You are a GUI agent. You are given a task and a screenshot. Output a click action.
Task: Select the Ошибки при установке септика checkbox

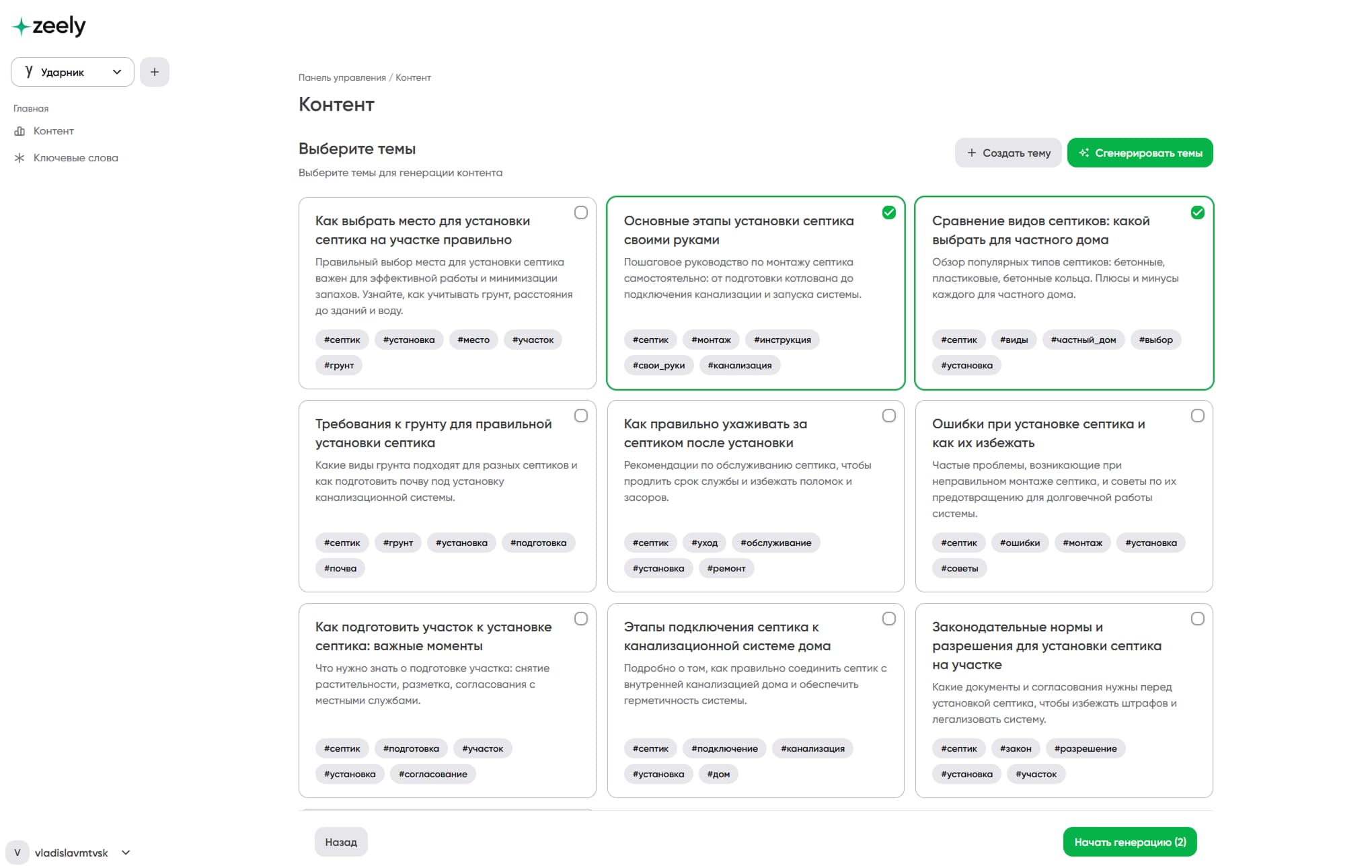[1197, 416]
